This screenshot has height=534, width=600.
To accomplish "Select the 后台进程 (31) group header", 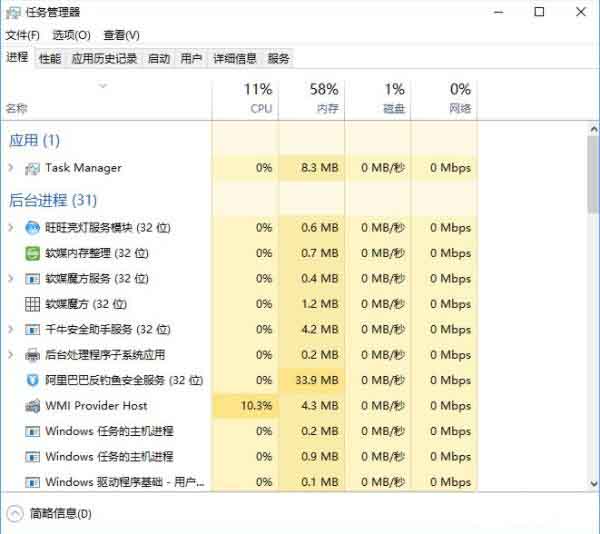I will pos(53,200).
